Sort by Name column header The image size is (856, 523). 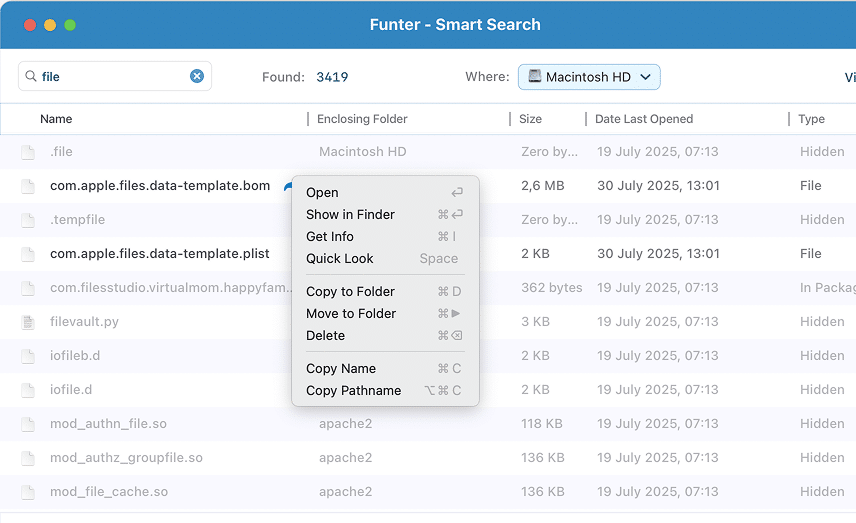(56, 119)
